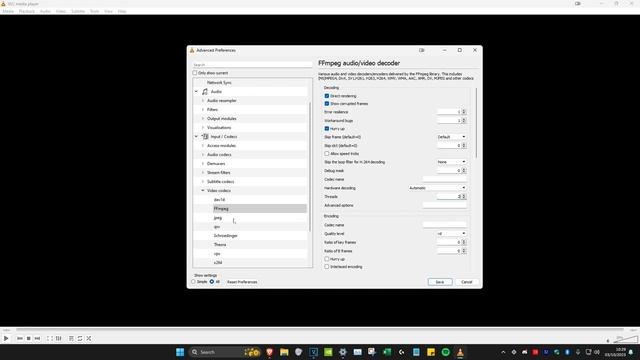Open the Audio menu in the menu bar
This screenshot has height=360, width=640.
(x=45, y=11)
